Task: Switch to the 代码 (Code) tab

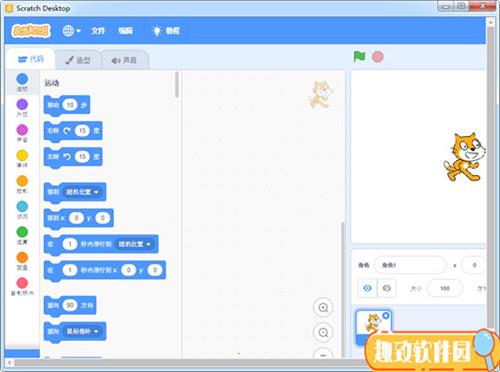Action: 31,59
